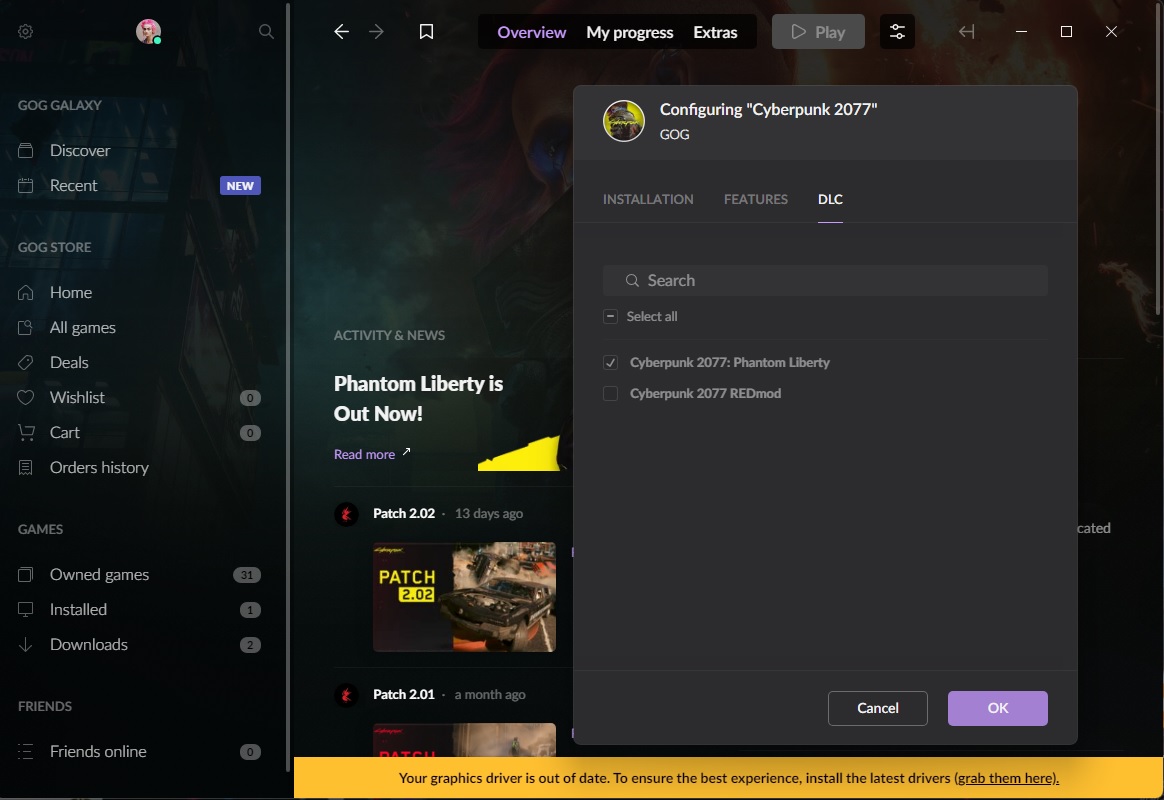Open settings gear in sidebar
This screenshot has height=800, width=1164.
pyautogui.click(x=25, y=31)
